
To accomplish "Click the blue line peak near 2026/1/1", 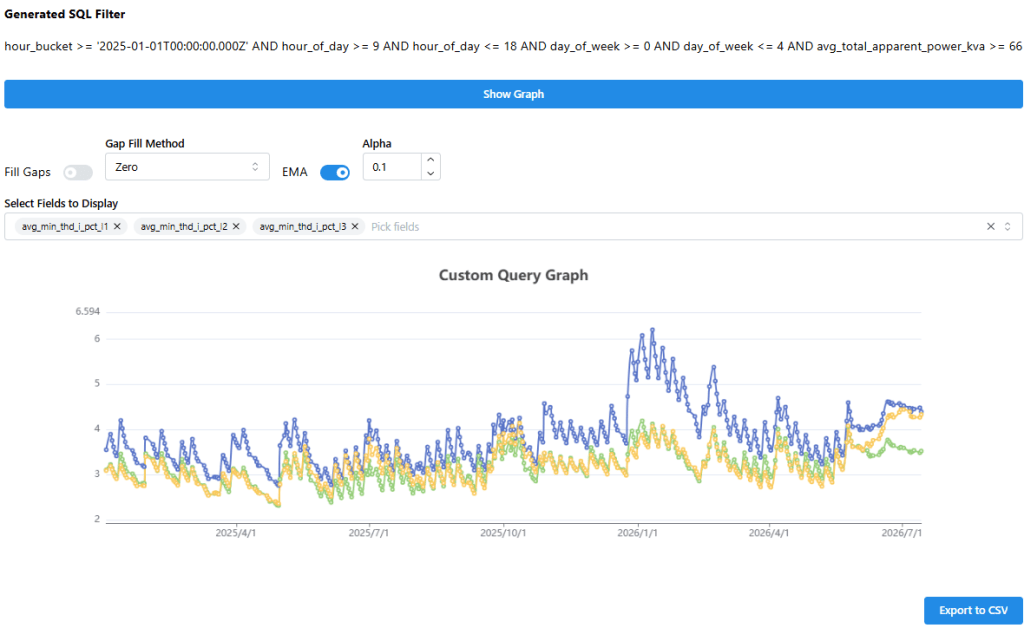I will (x=652, y=330).
